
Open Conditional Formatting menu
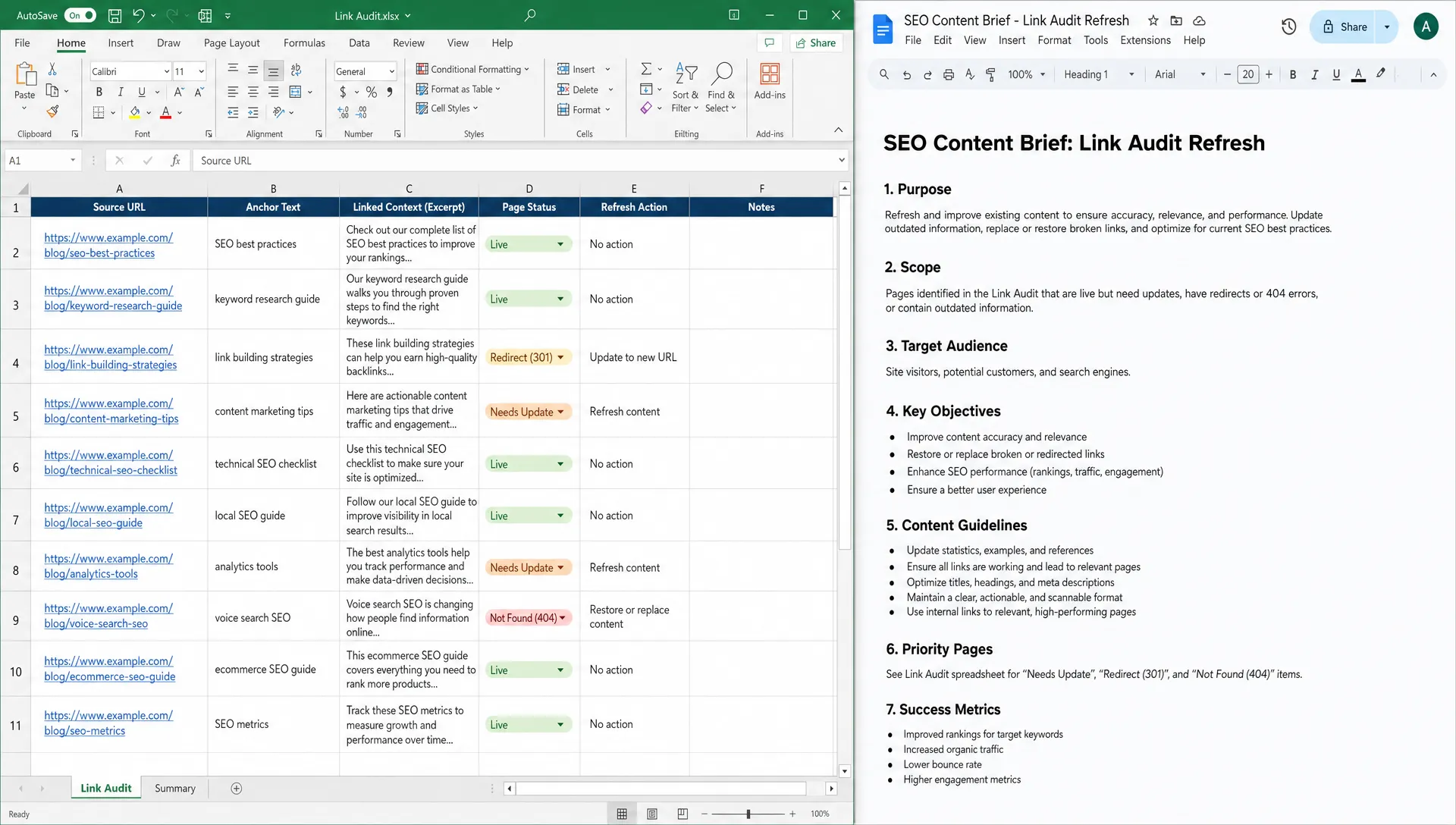[472, 69]
